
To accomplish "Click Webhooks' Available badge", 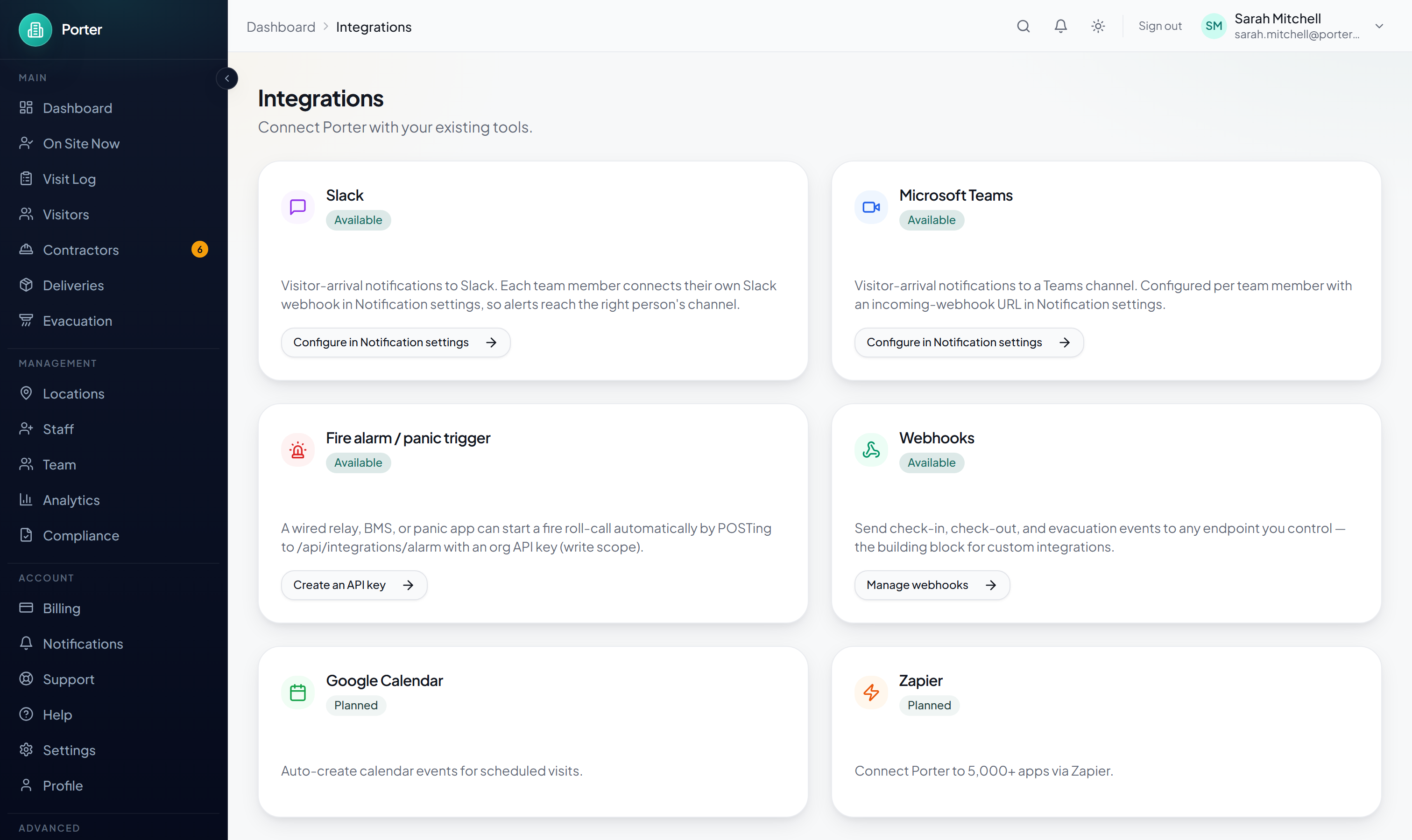I will click(931, 463).
